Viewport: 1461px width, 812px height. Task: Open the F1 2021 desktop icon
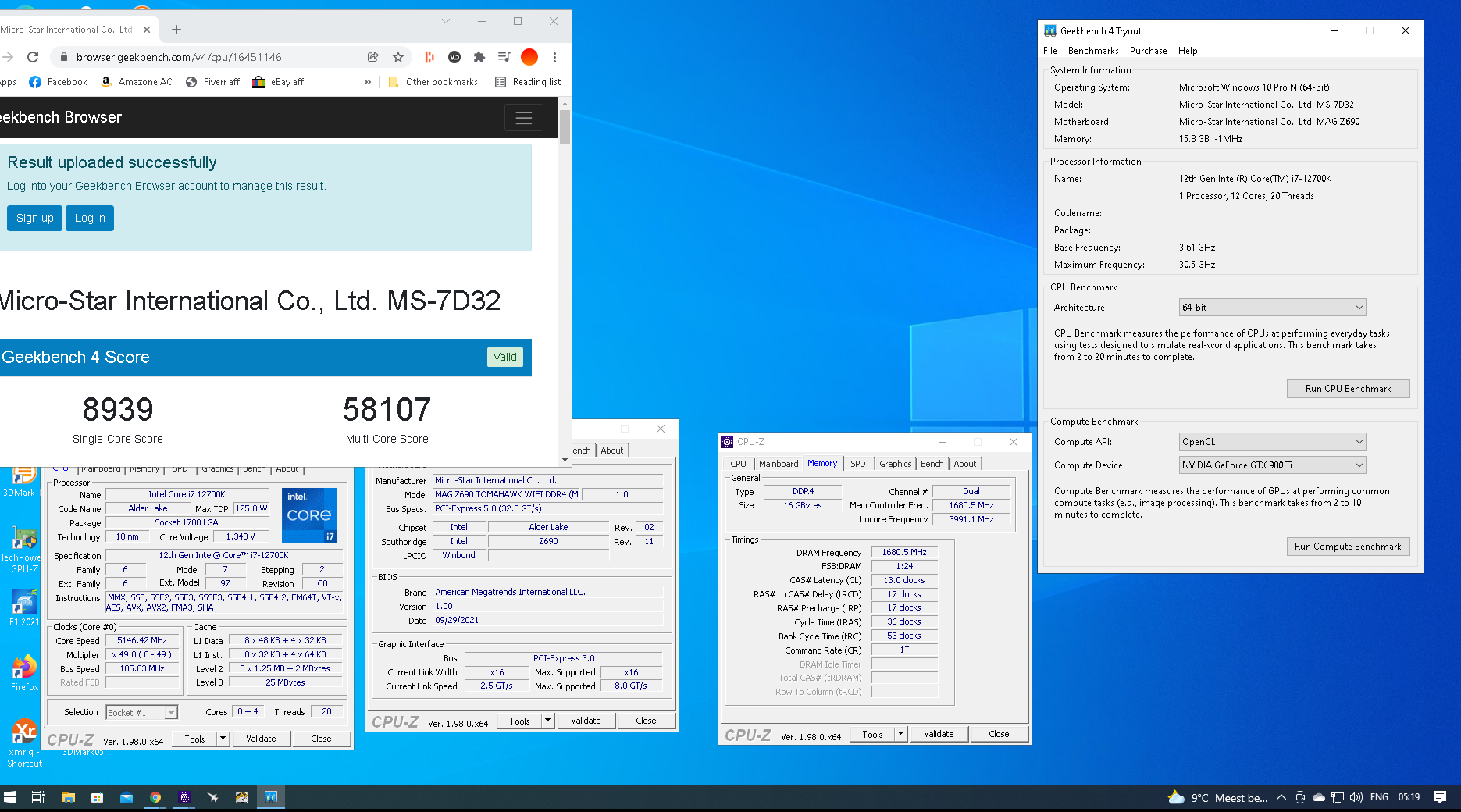24,608
